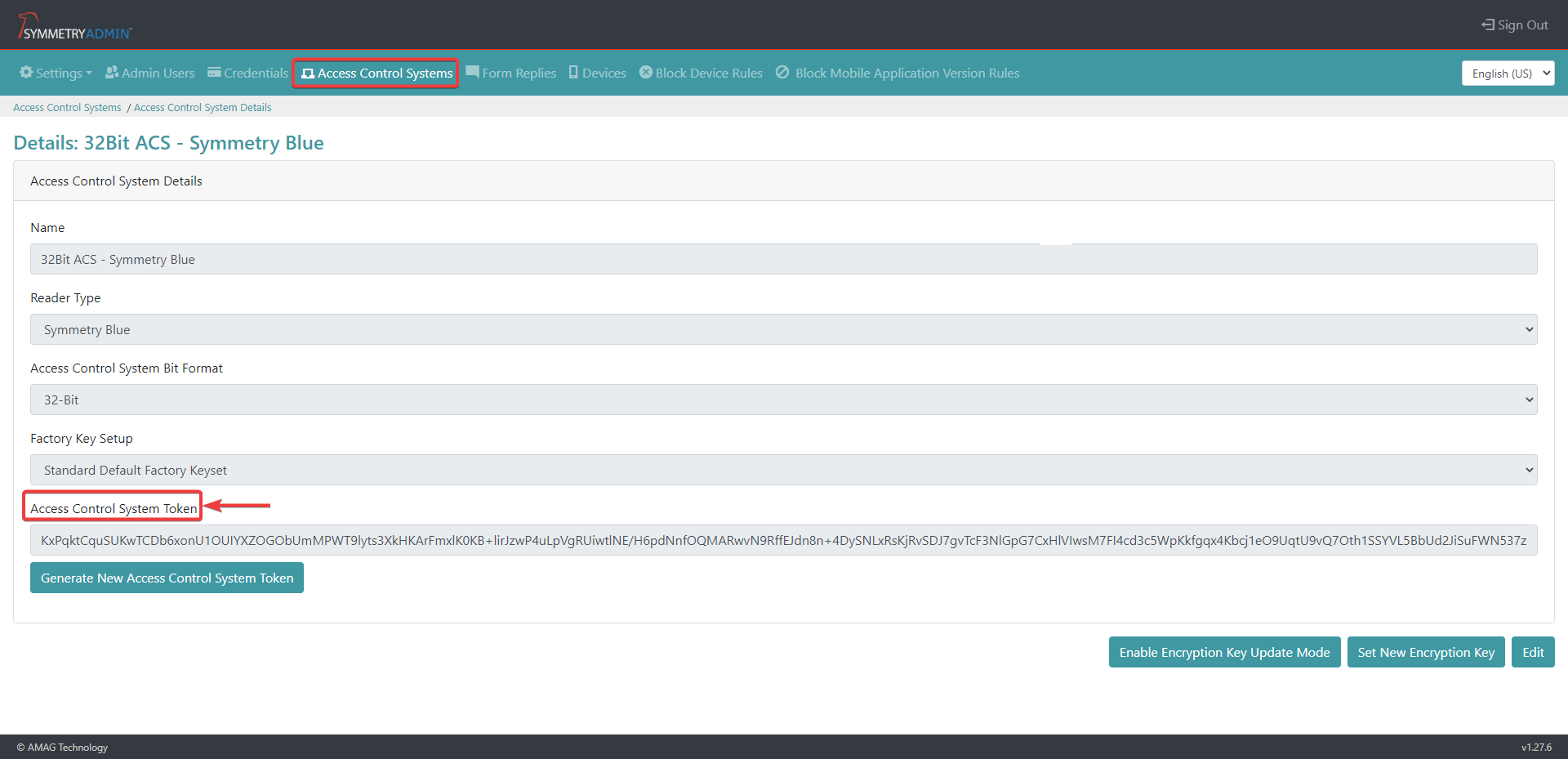Click the Sign Out arrow icon
This screenshot has width=1568, height=759.
pos(1488,25)
